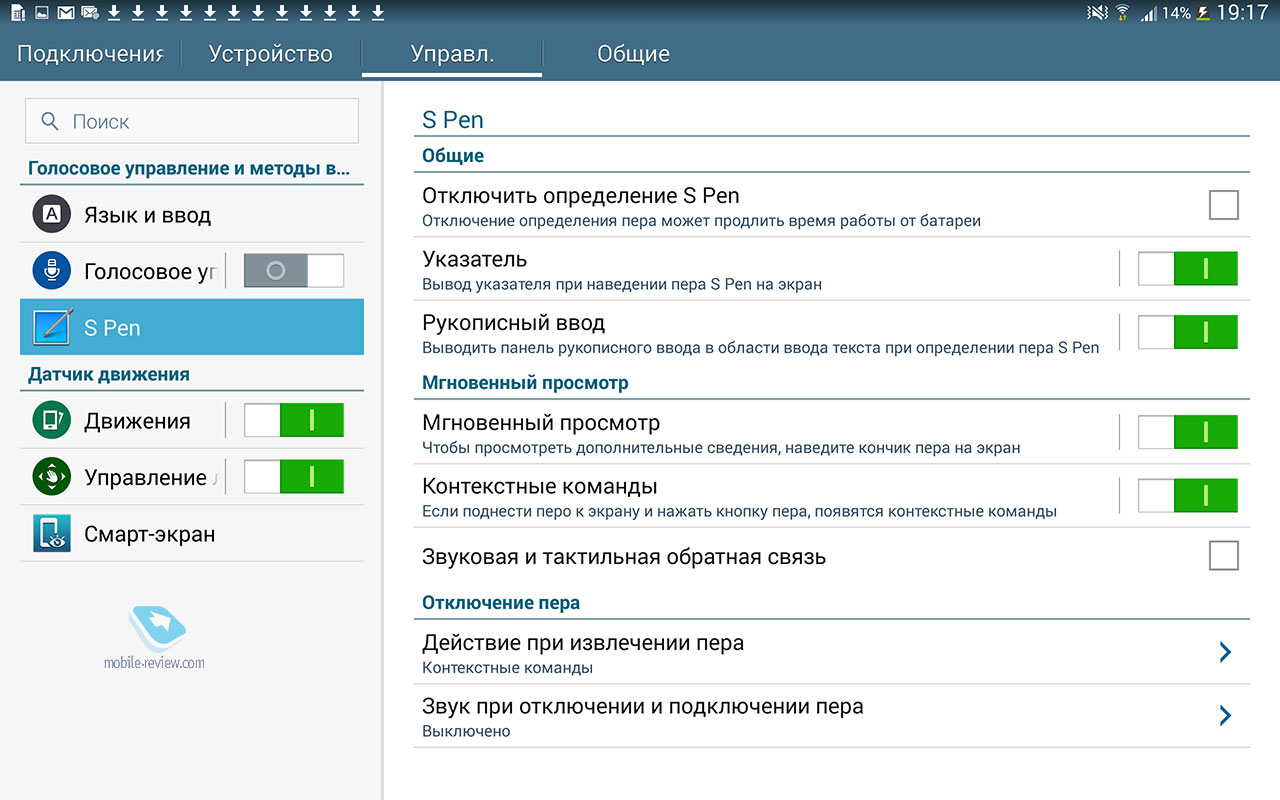Tap the image notification icon in the status bar
The image size is (1280, 800).
(x=41, y=13)
